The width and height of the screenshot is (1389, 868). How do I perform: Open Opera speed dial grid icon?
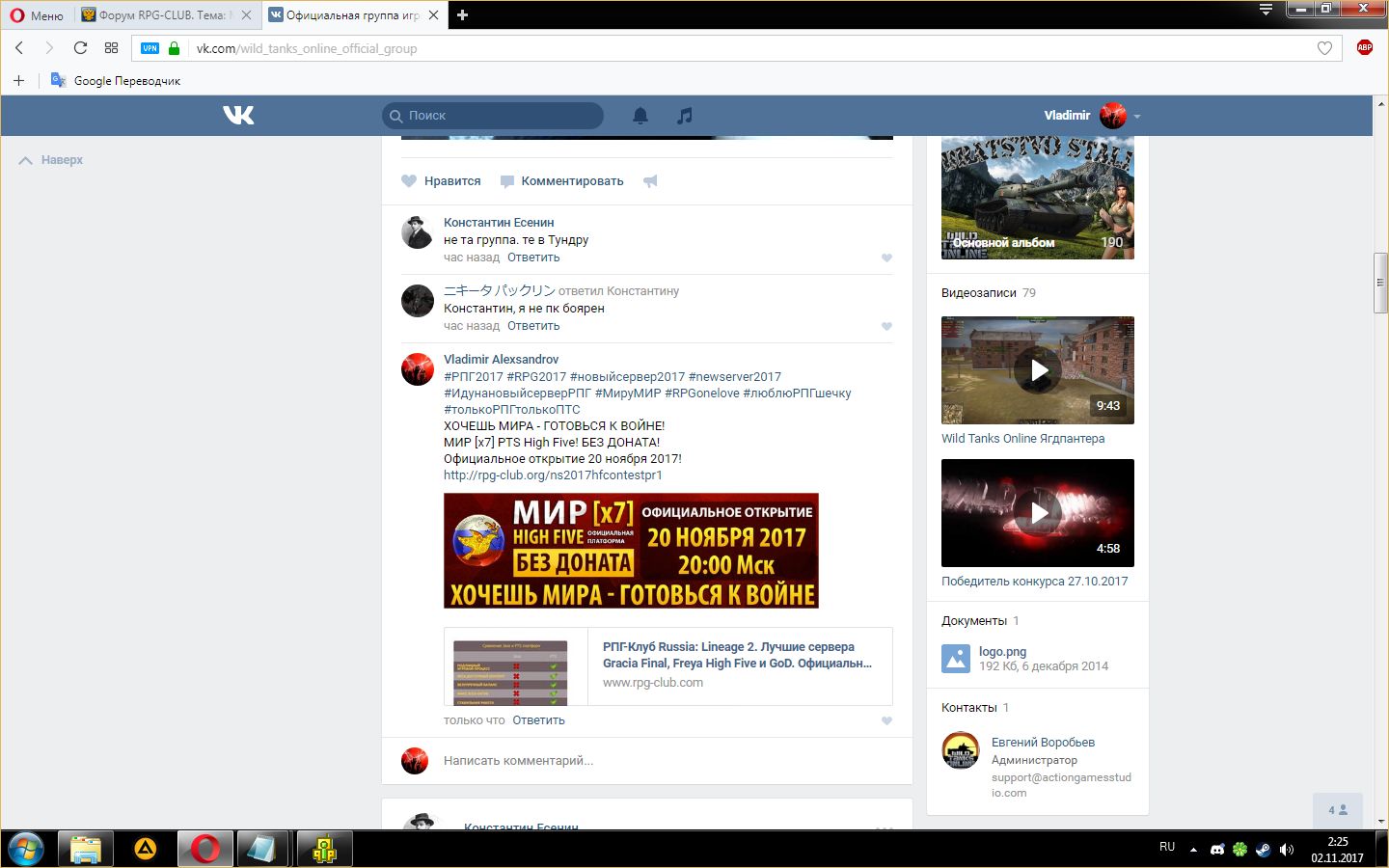(x=111, y=48)
